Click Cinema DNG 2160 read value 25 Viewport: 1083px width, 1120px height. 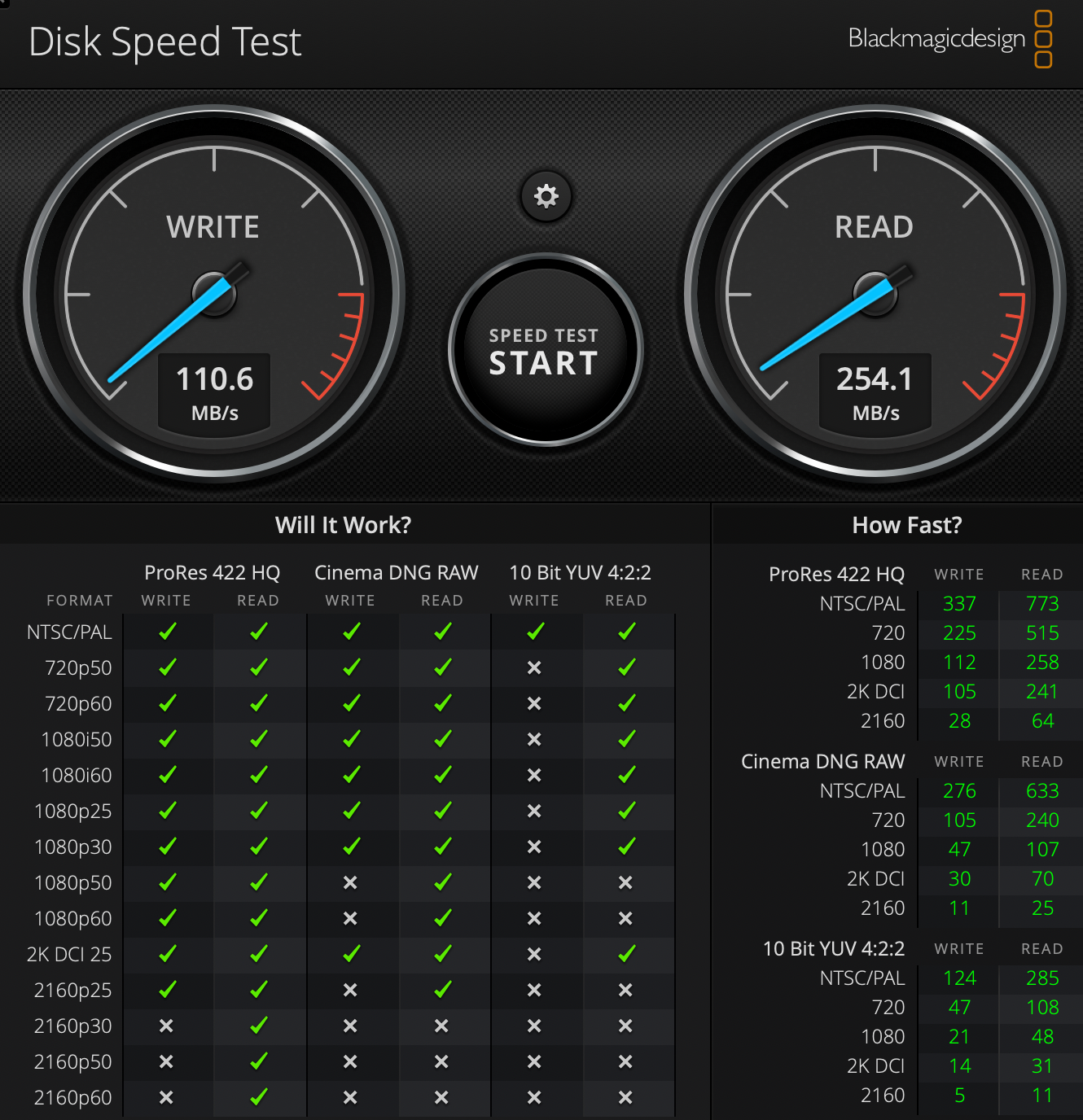[1043, 908]
